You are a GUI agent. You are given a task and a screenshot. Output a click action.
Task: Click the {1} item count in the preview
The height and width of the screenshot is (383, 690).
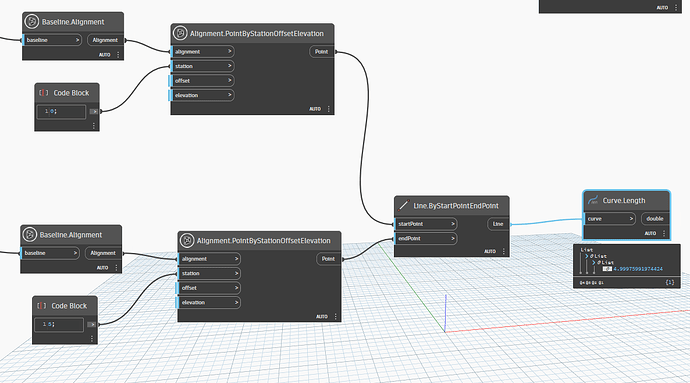[x=670, y=282]
